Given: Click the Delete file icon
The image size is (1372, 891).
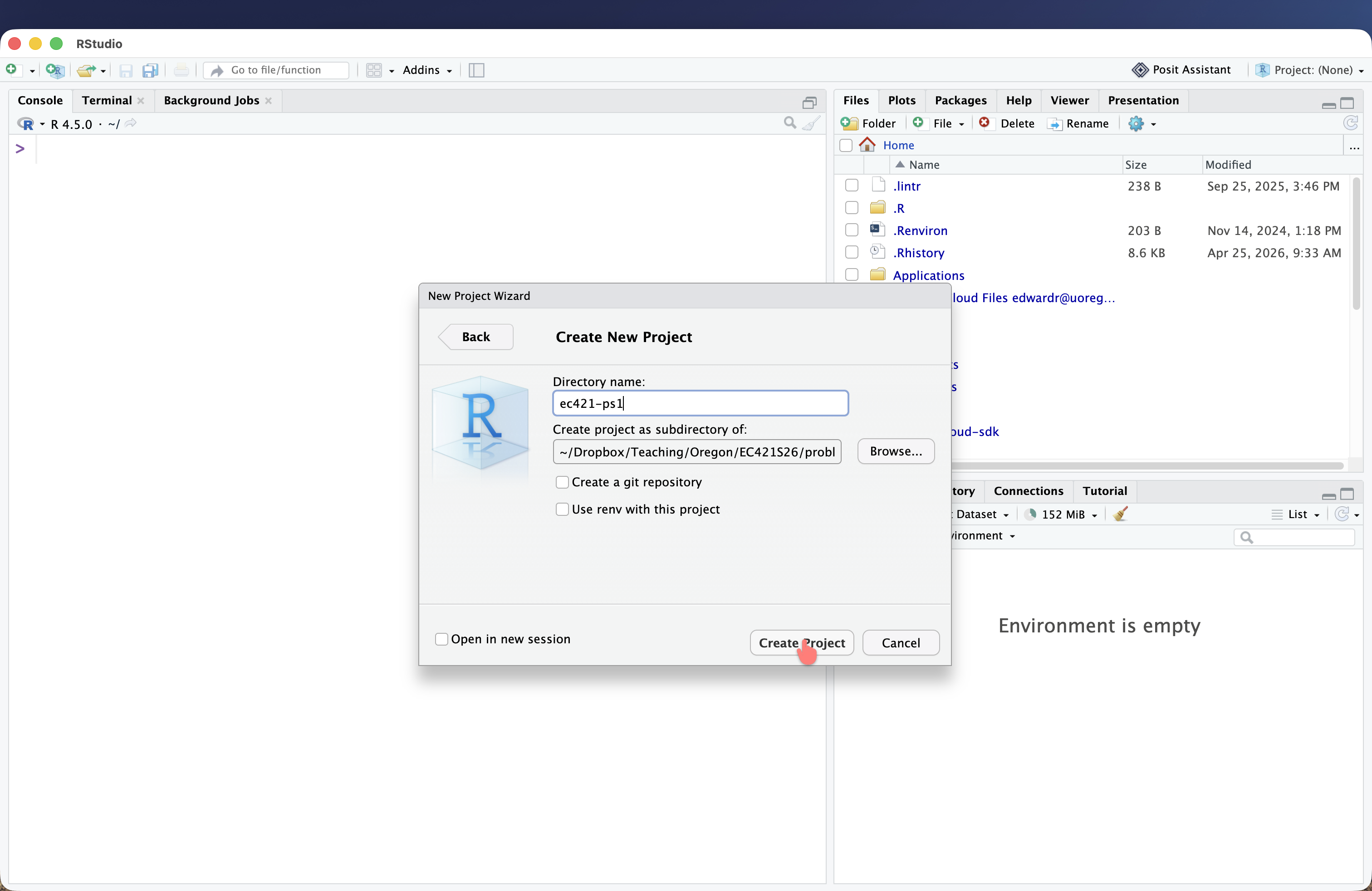Looking at the screenshot, I should (985, 123).
